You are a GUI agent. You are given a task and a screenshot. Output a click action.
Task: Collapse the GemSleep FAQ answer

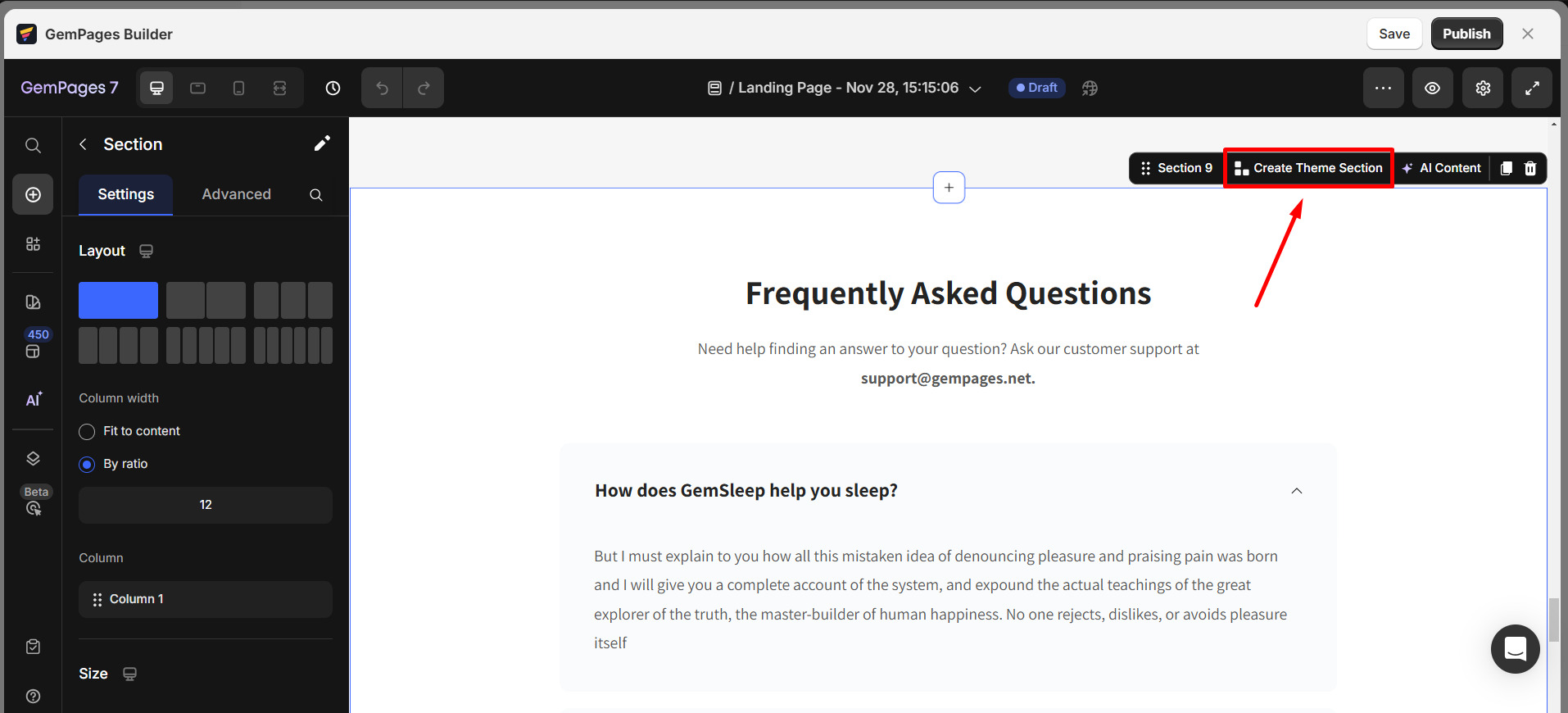(x=1297, y=490)
